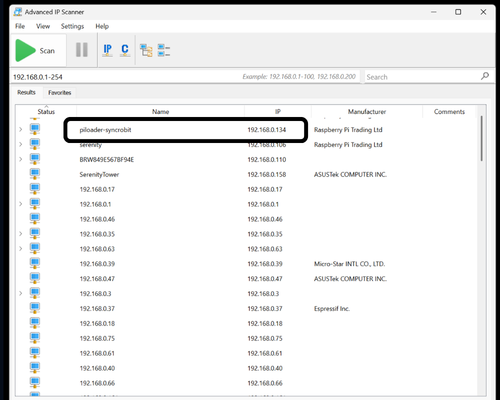Image resolution: width=500 pixels, height=400 pixels.
Task: Click computer icon of SerenityTower row
Action: [x=35, y=174]
